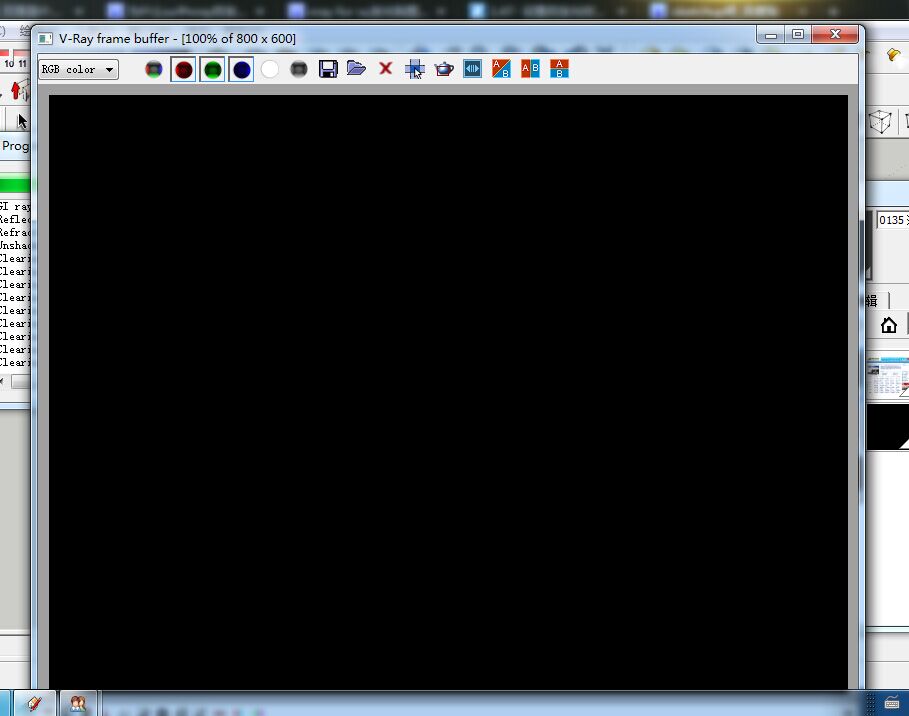Screen dimensions: 909x716
Task: Open the taskbar people messenger icon
Action: pyautogui.click(x=78, y=703)
